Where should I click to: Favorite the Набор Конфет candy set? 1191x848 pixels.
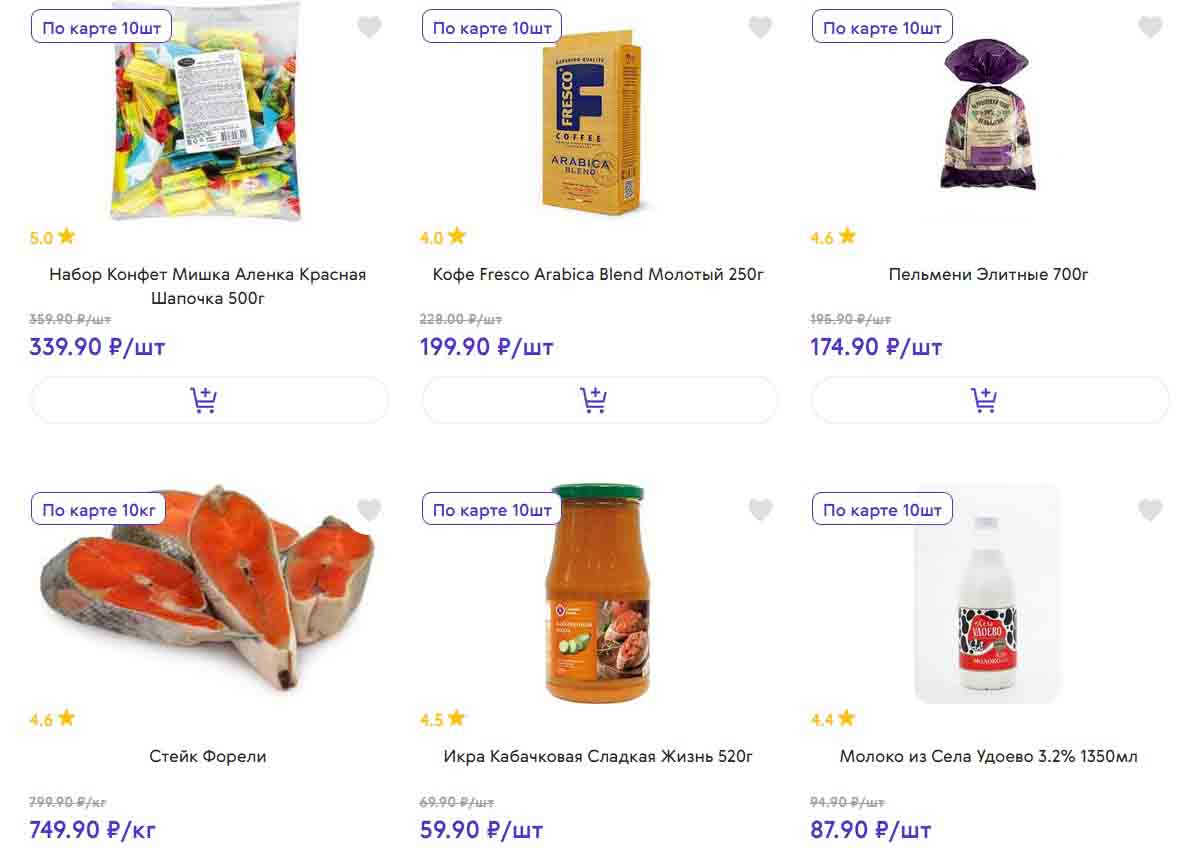point(370,27)
